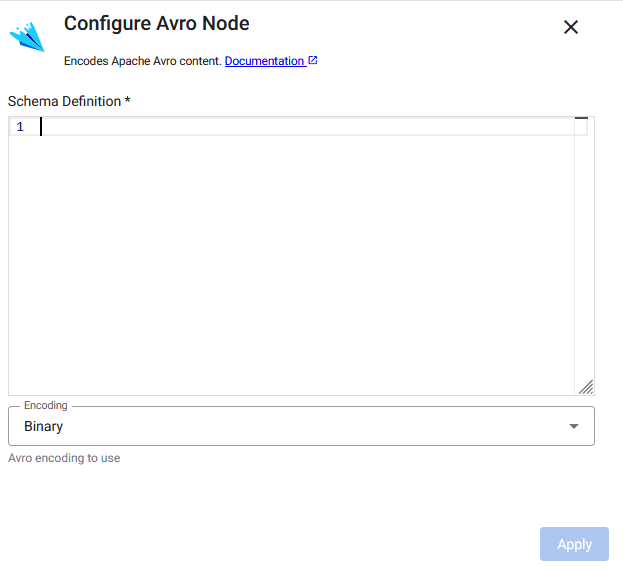Click line number 1 in editor gutter
The width and height of the screenshot is (623, 570).
pyautogui.click(x=20, y=127)
